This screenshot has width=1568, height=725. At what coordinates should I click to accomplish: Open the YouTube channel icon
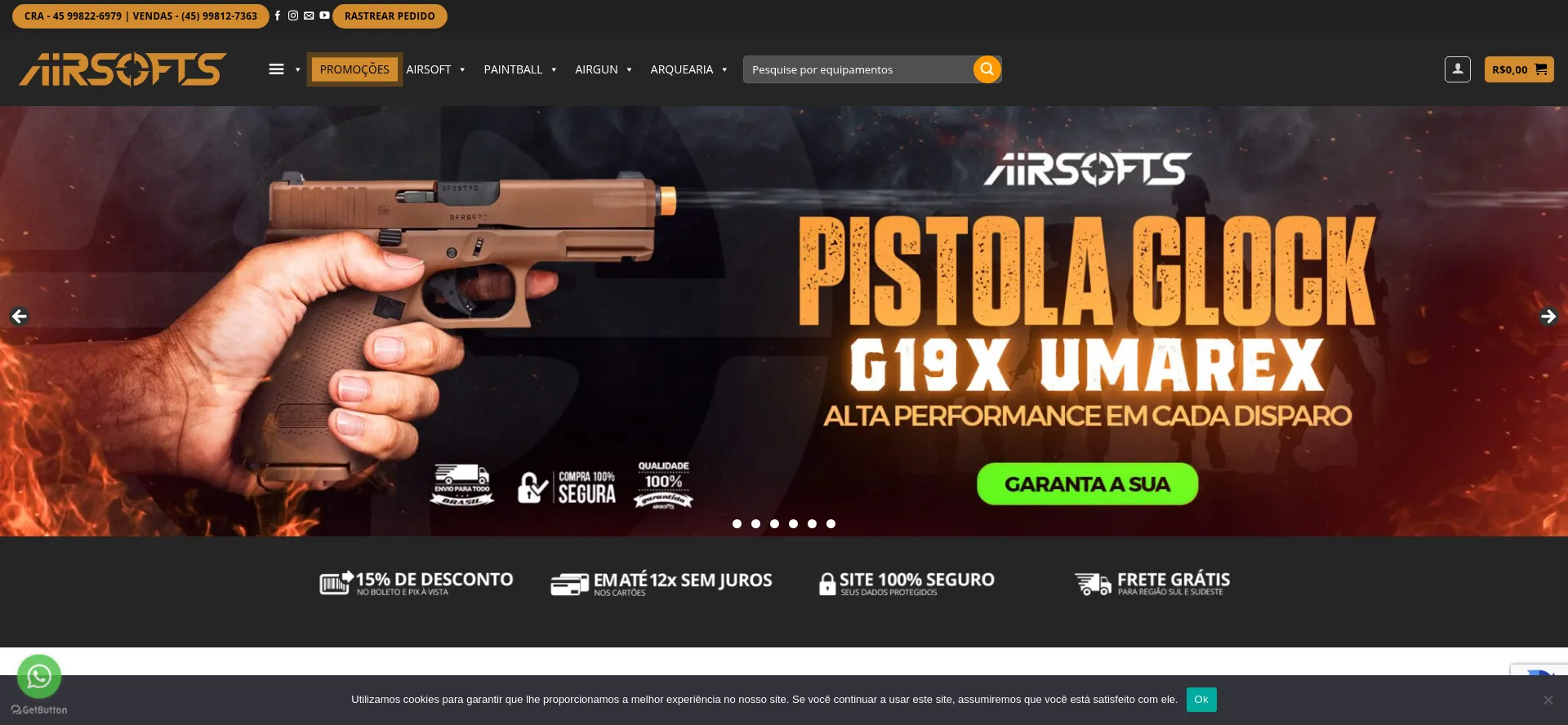(x=324, y=16)
